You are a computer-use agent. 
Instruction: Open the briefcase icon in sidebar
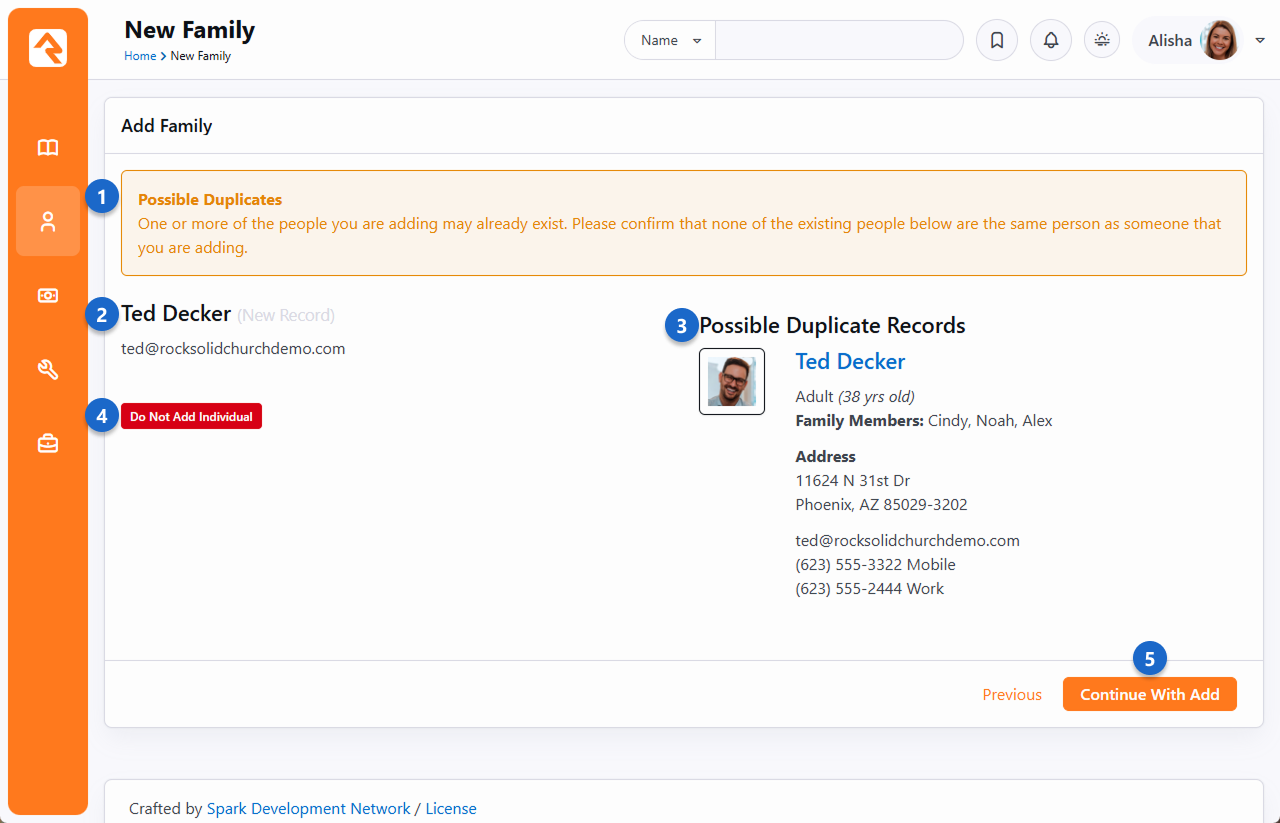click(48, 444)
